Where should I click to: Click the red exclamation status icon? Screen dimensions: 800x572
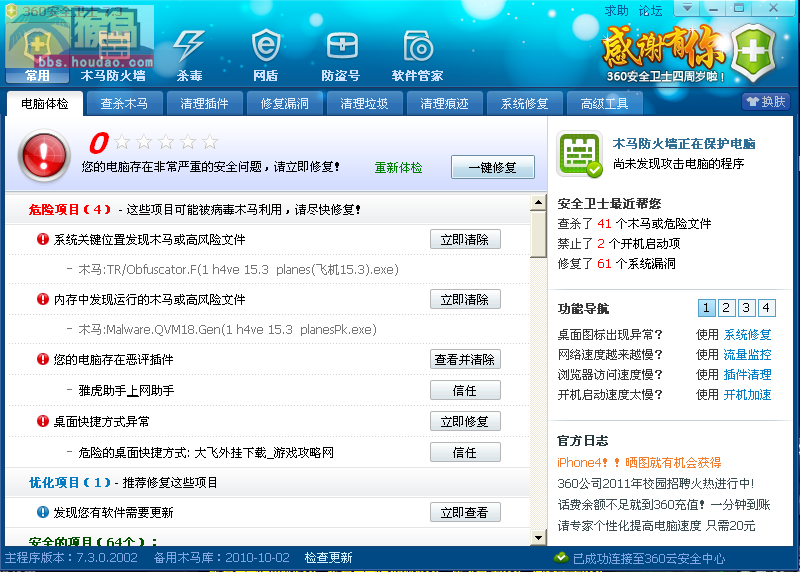44,156
